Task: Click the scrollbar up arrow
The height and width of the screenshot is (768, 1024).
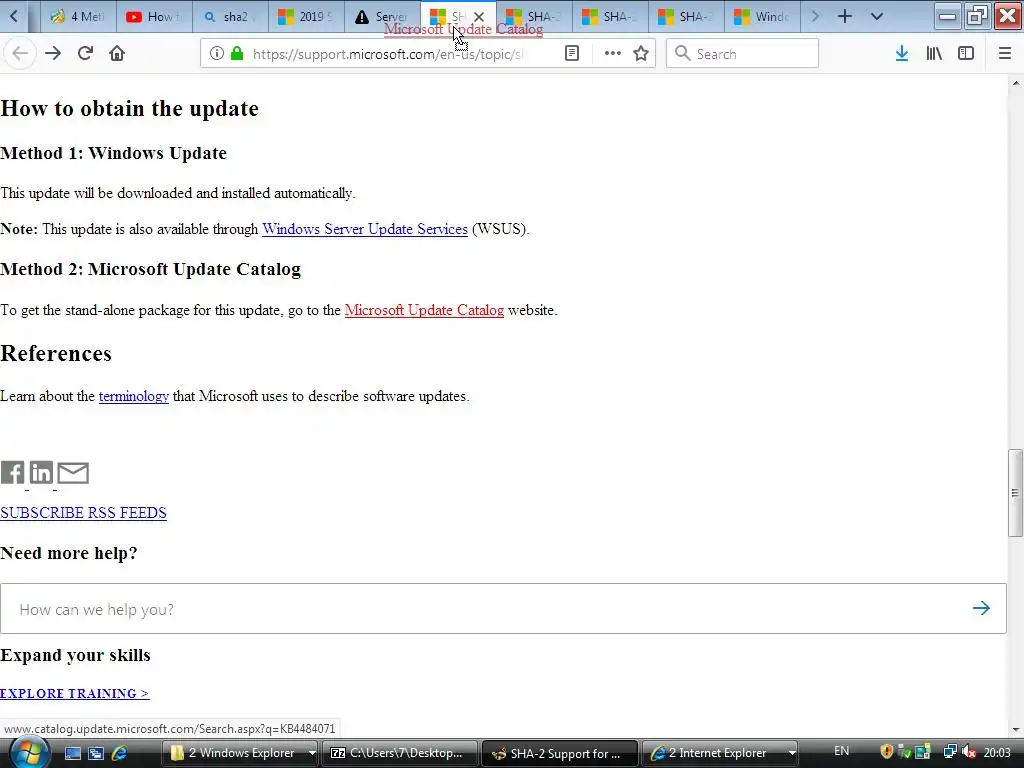Action: point(1016,83)
